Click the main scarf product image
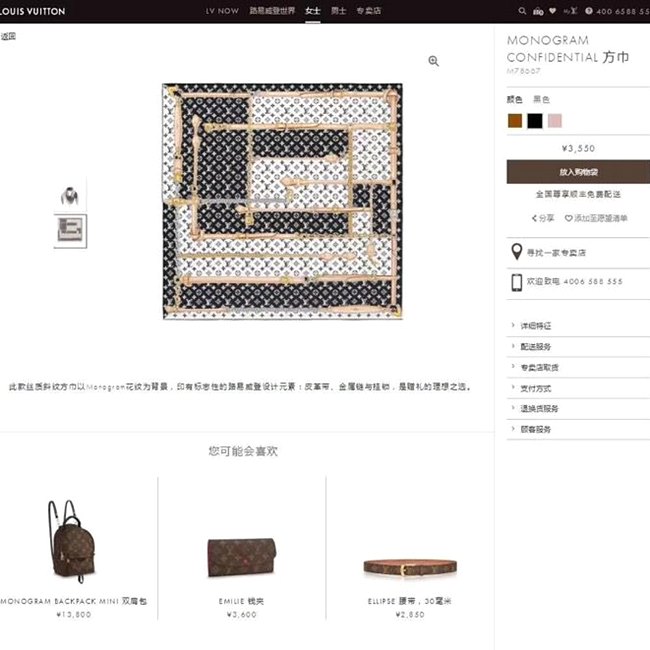 282,201
